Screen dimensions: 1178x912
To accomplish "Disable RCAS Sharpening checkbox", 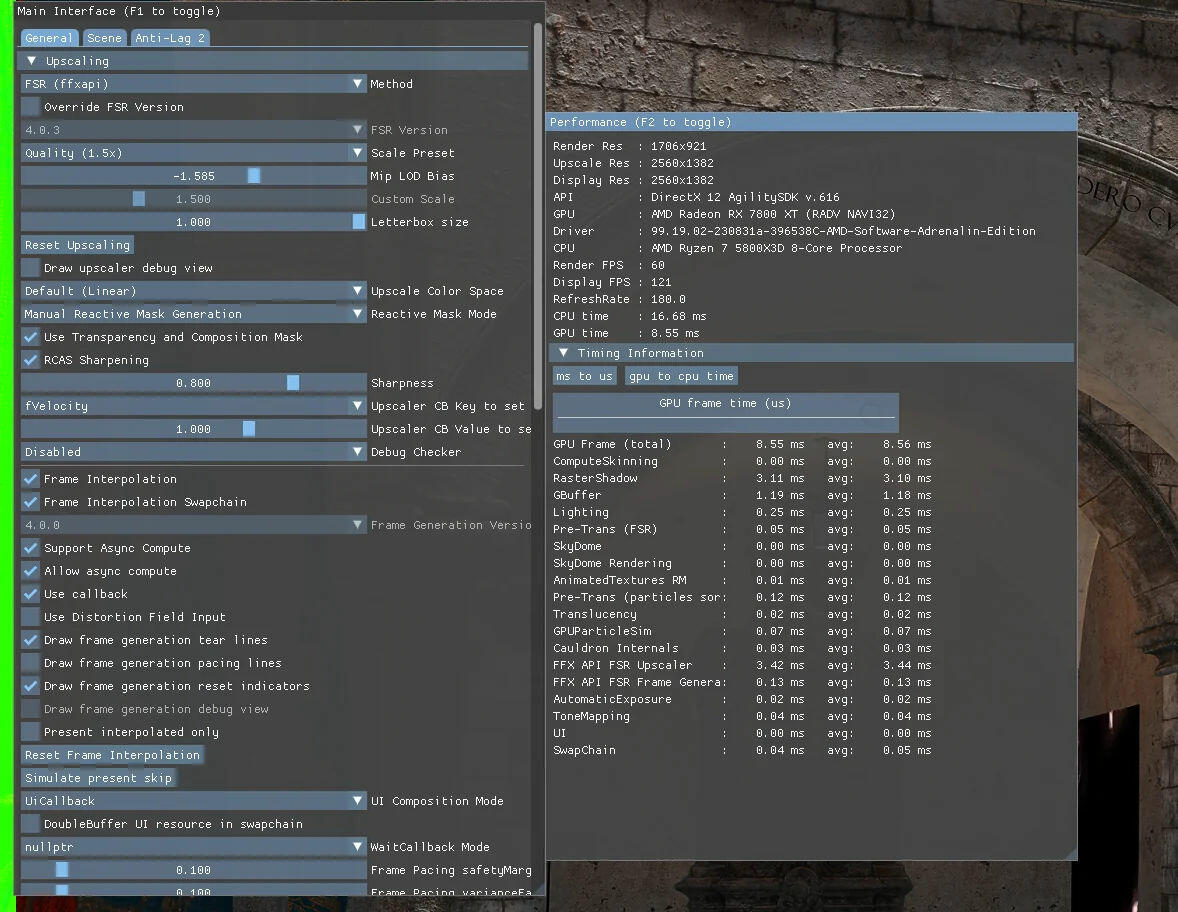I will click(31, 360).
